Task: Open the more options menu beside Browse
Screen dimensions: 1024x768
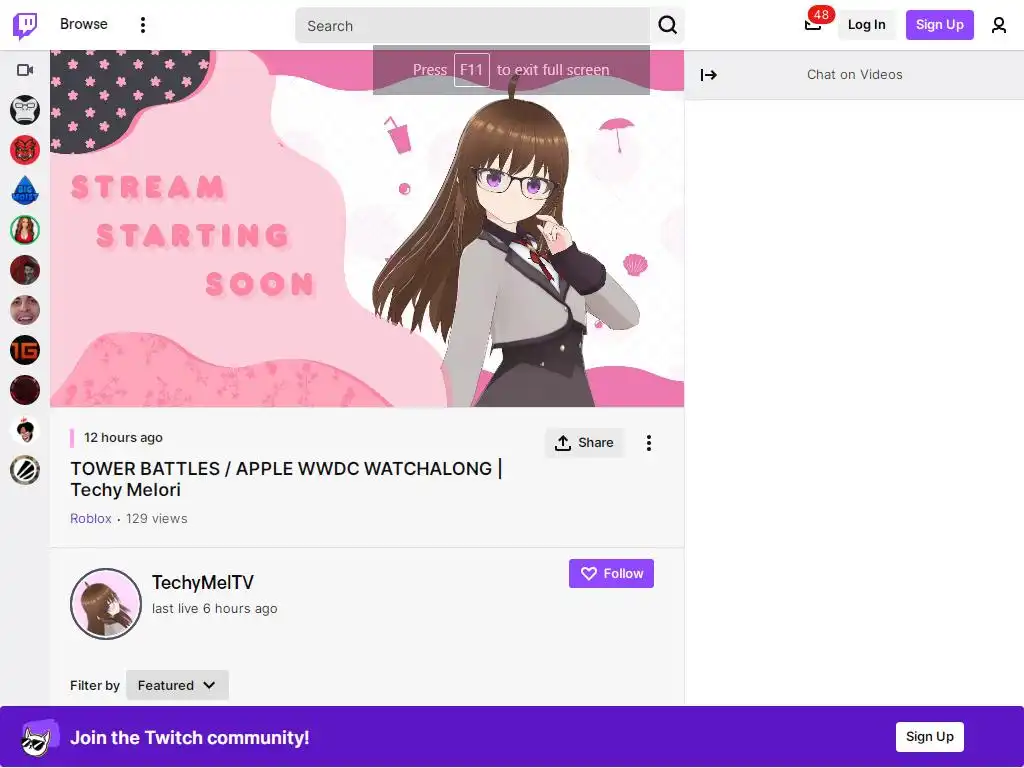Action: point(142,25)
